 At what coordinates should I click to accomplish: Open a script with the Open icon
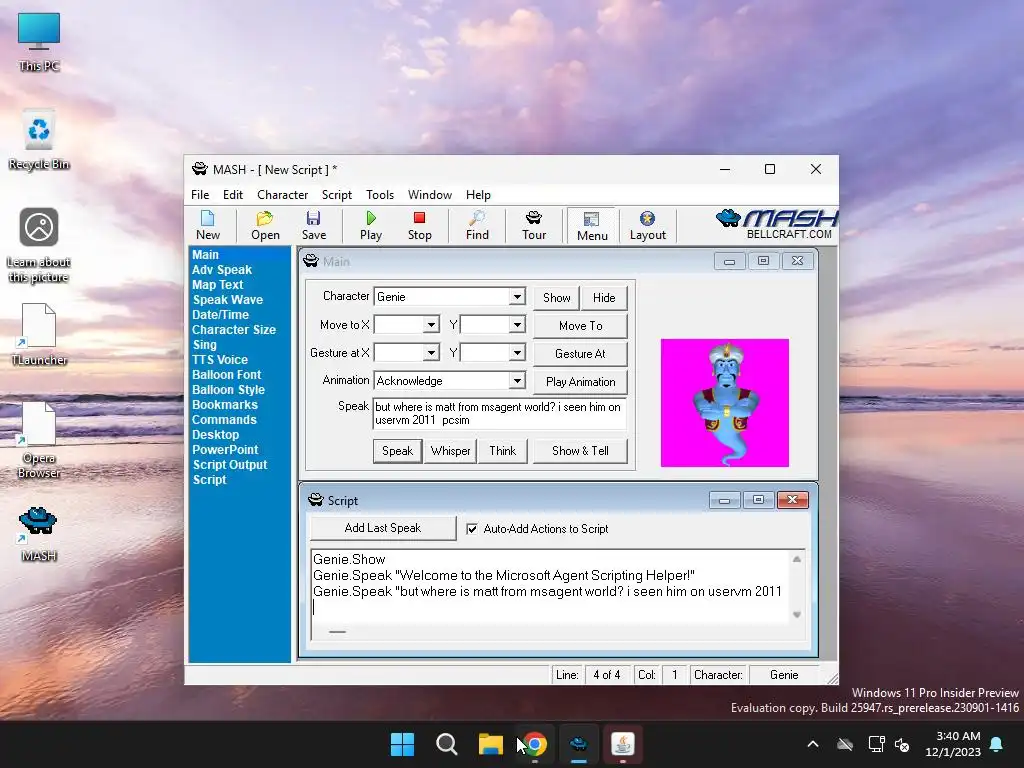(265, 225)
